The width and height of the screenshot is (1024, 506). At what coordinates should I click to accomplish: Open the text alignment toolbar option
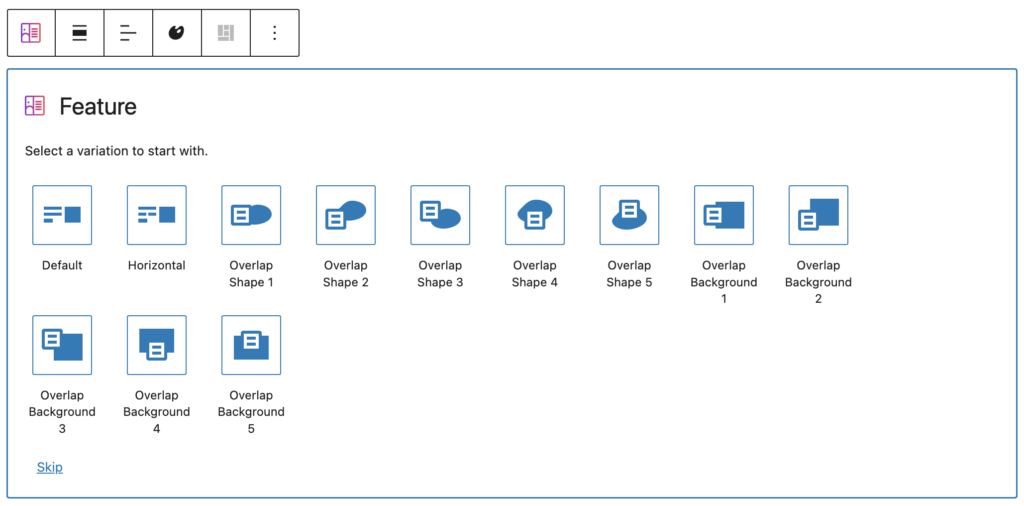(128, 33)
